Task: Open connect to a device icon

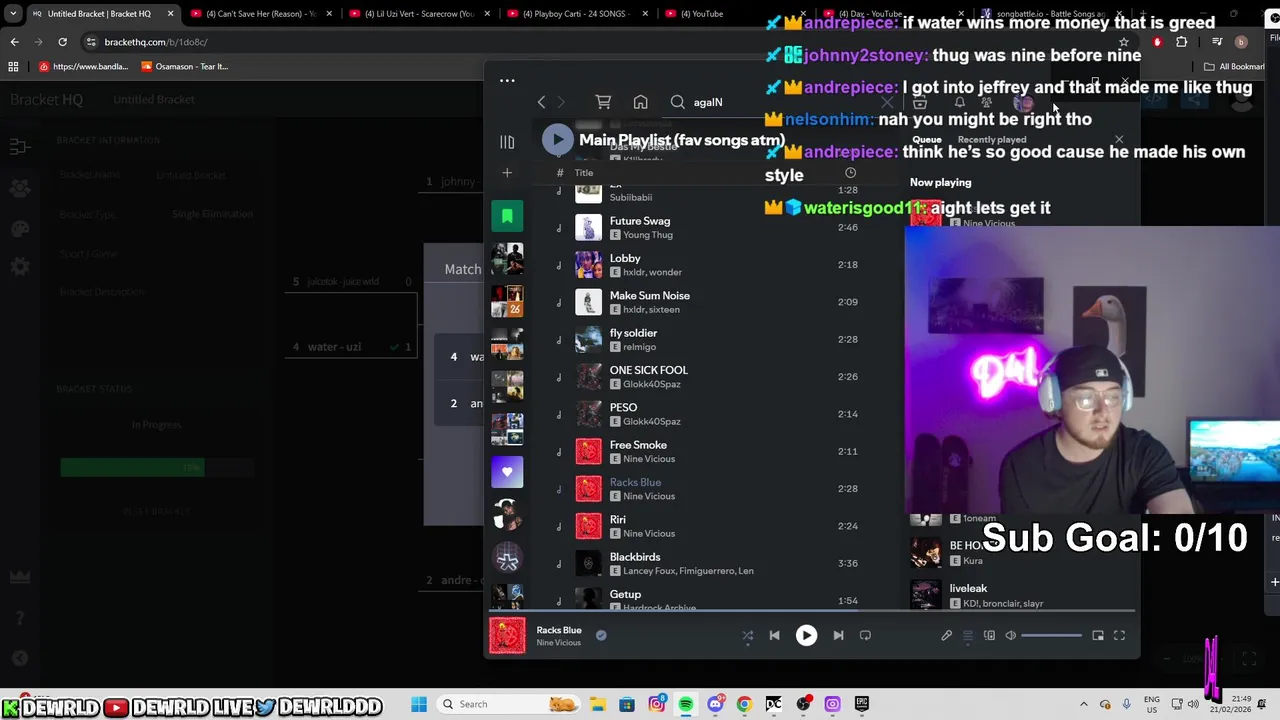Action: tap(989, 635)
